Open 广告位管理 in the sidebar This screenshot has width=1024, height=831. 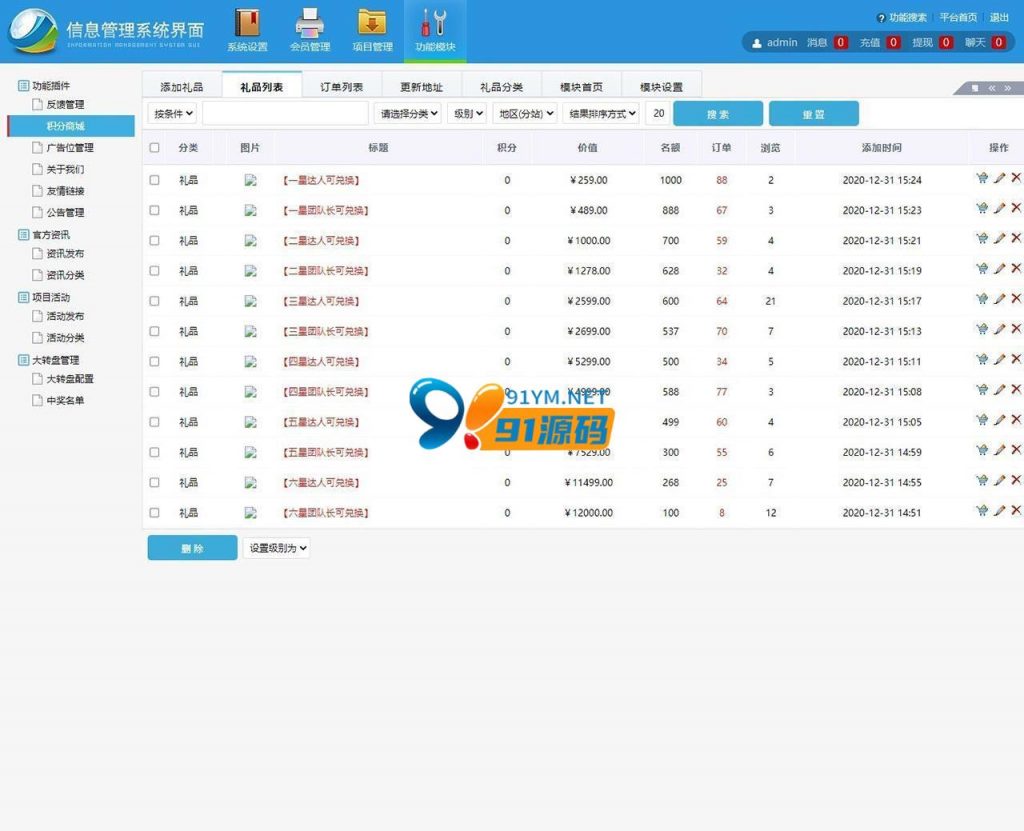(x=70, y=148)
